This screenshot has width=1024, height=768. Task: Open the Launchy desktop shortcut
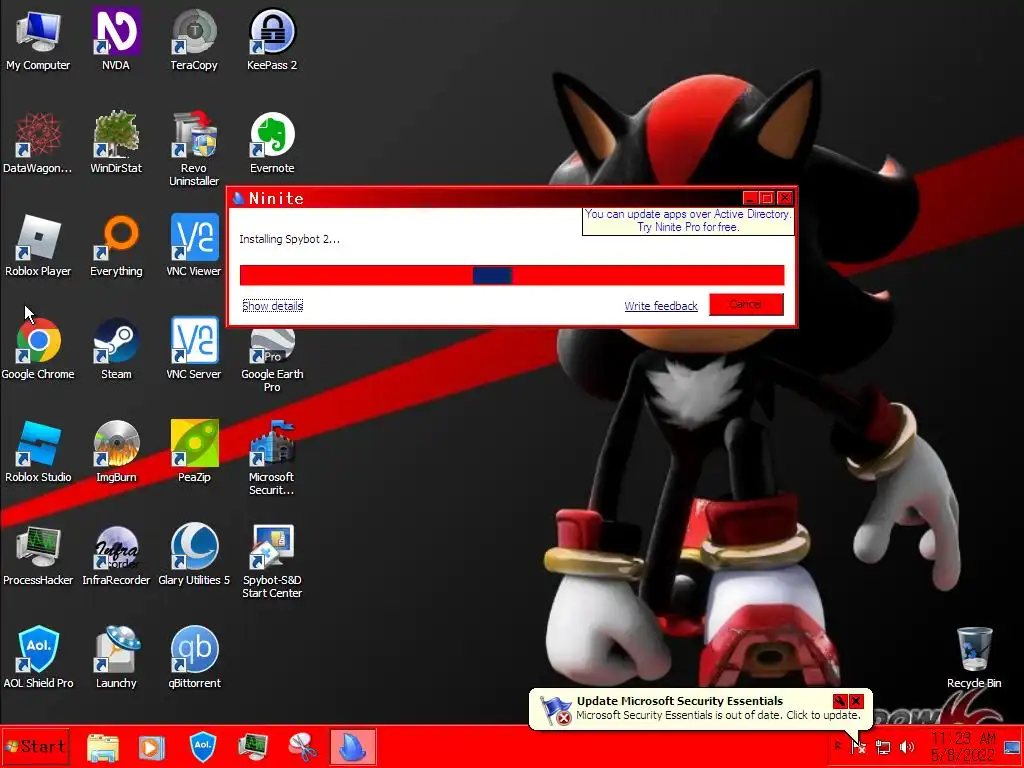pos(116,658)
